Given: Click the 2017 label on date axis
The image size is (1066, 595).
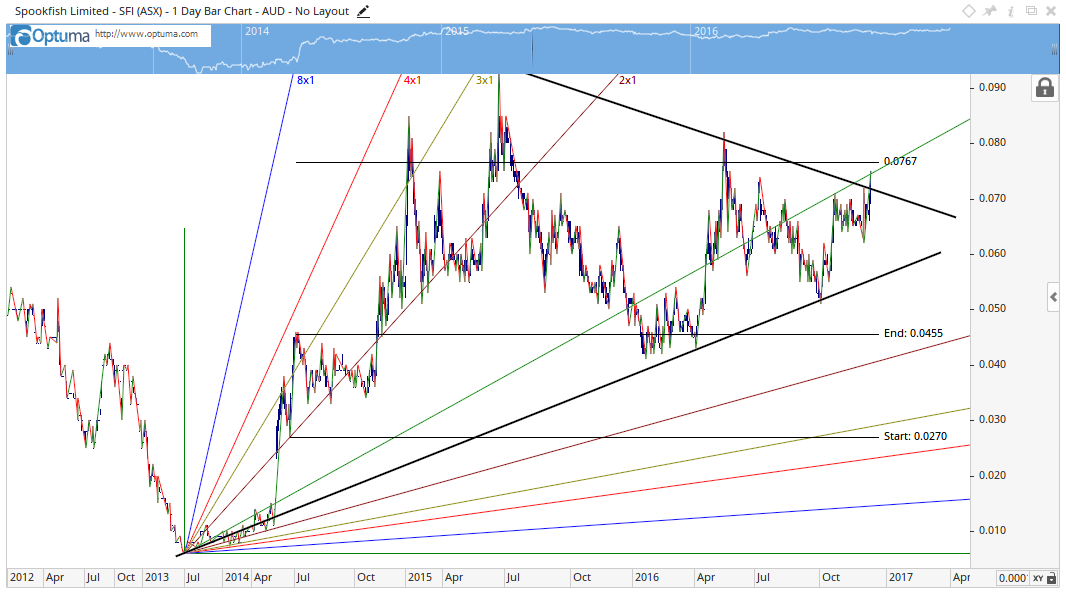Looking at the screenshot, I should pyautogui.click(x=901, y=577).
